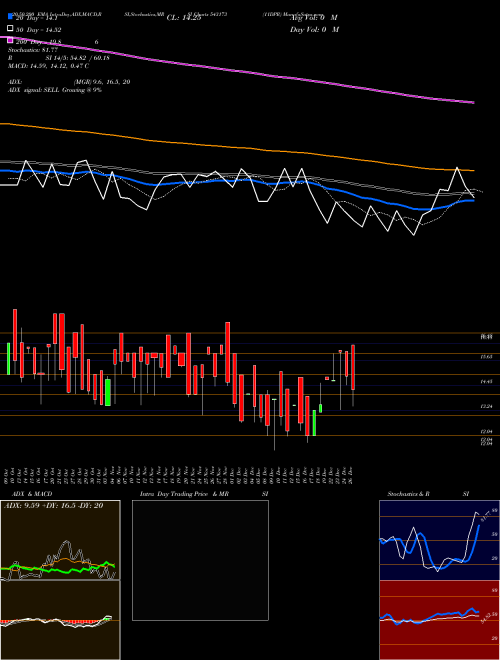Open the ADX & MACD panel chart
This screenshot has width=500, height=660.
(60, 540)
